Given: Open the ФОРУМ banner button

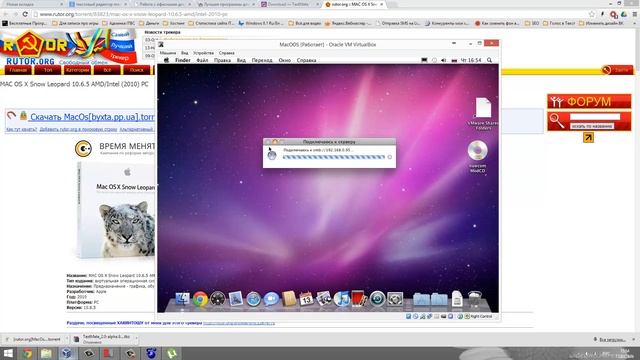Looking at the screenshot, I should click(x=589, y=101).
